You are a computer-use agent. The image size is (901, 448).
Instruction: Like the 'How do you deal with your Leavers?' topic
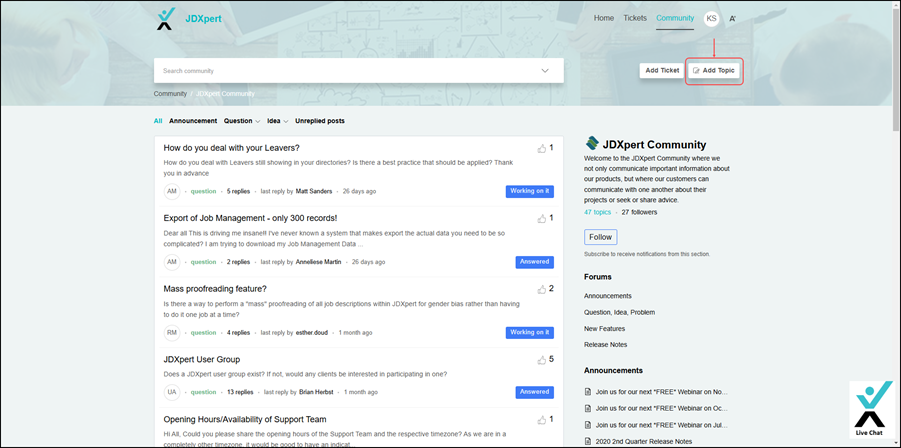[x=542, y=148]
